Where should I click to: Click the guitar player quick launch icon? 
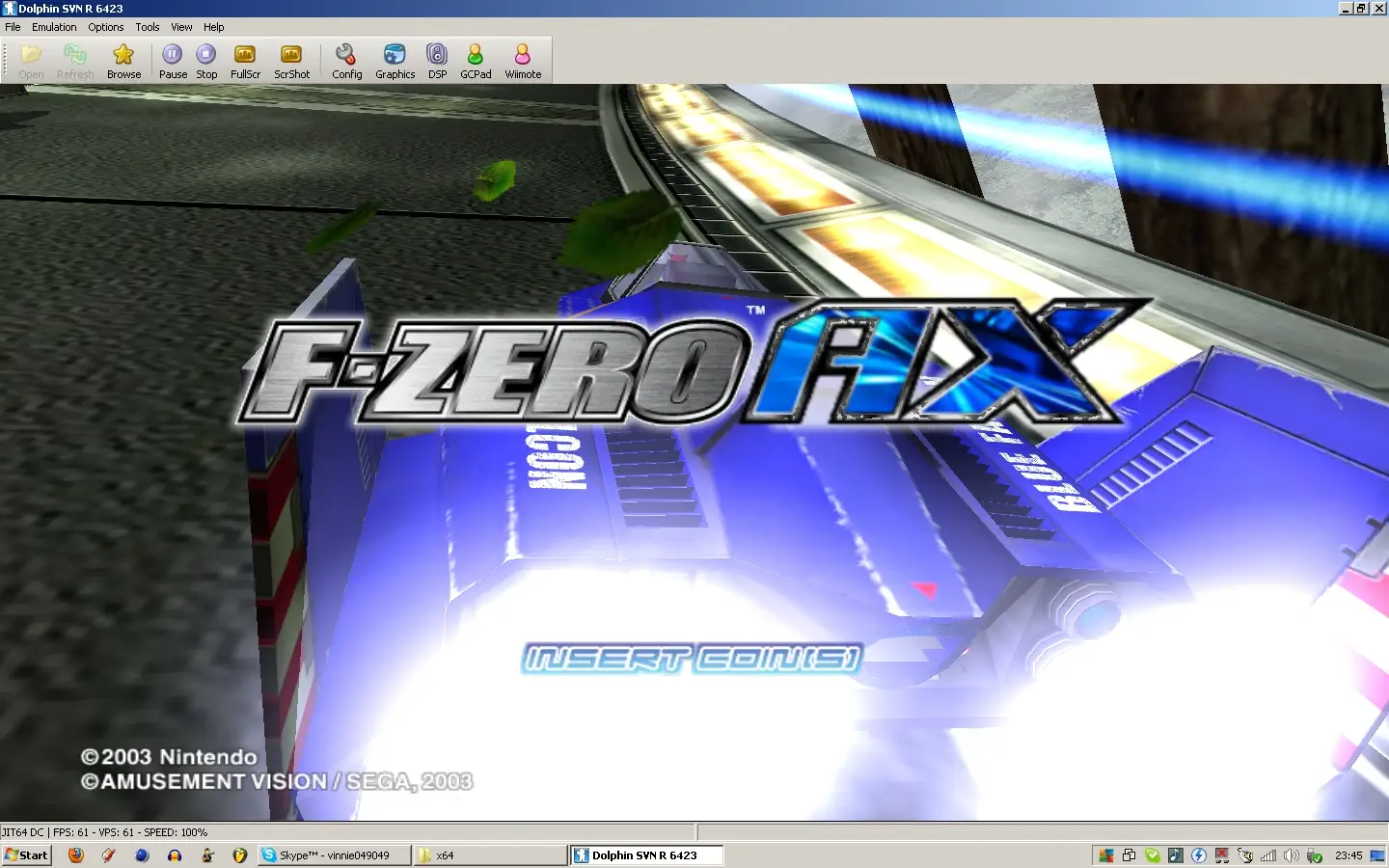(x=207, y=855)
